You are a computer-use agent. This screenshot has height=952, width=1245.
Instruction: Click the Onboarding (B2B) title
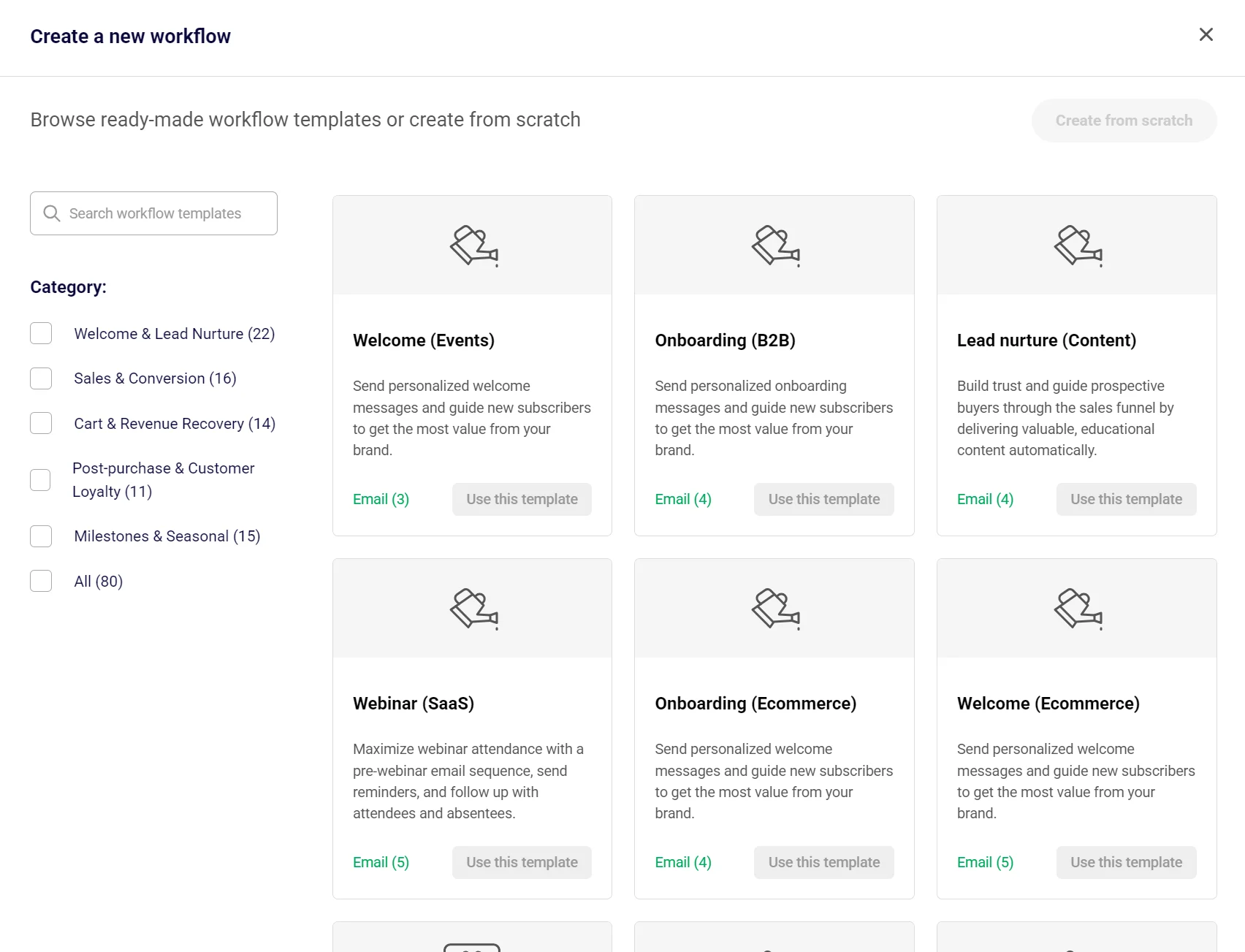click(725, 340)
